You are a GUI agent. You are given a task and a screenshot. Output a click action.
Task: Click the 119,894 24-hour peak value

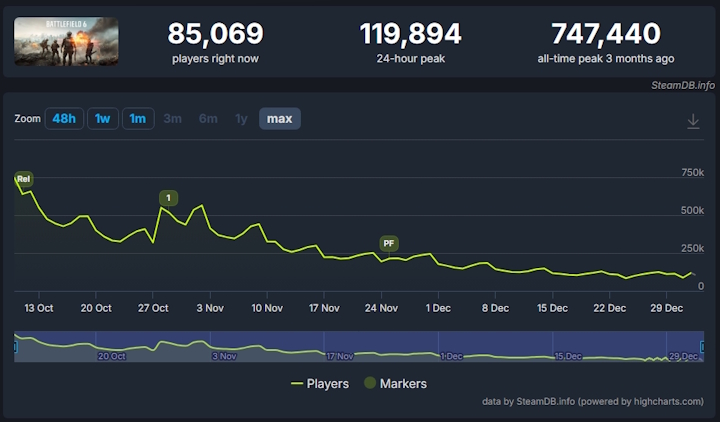(x=411, y=34)
